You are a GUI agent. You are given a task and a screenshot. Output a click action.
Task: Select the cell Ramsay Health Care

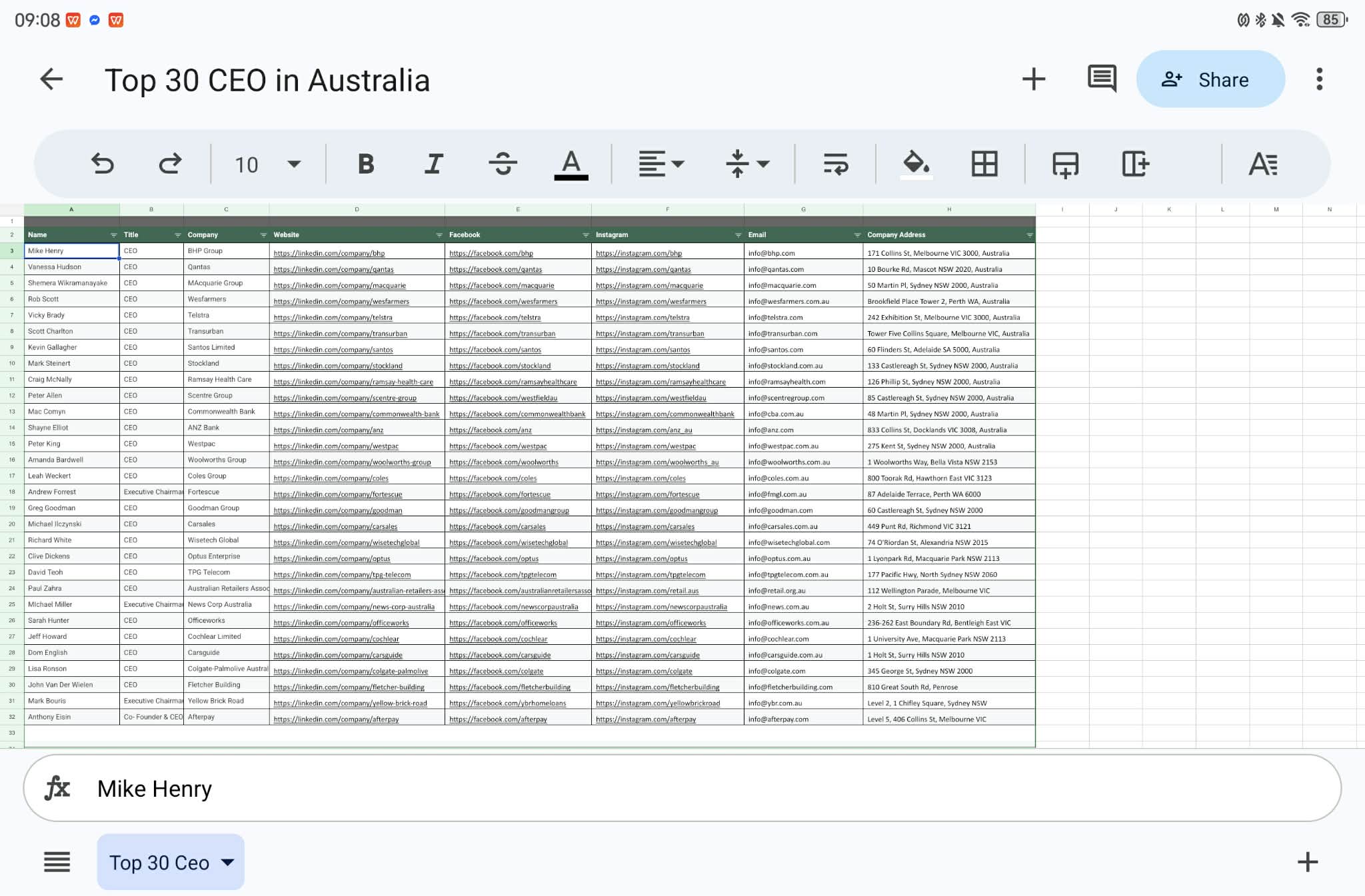tap(226, 380)
